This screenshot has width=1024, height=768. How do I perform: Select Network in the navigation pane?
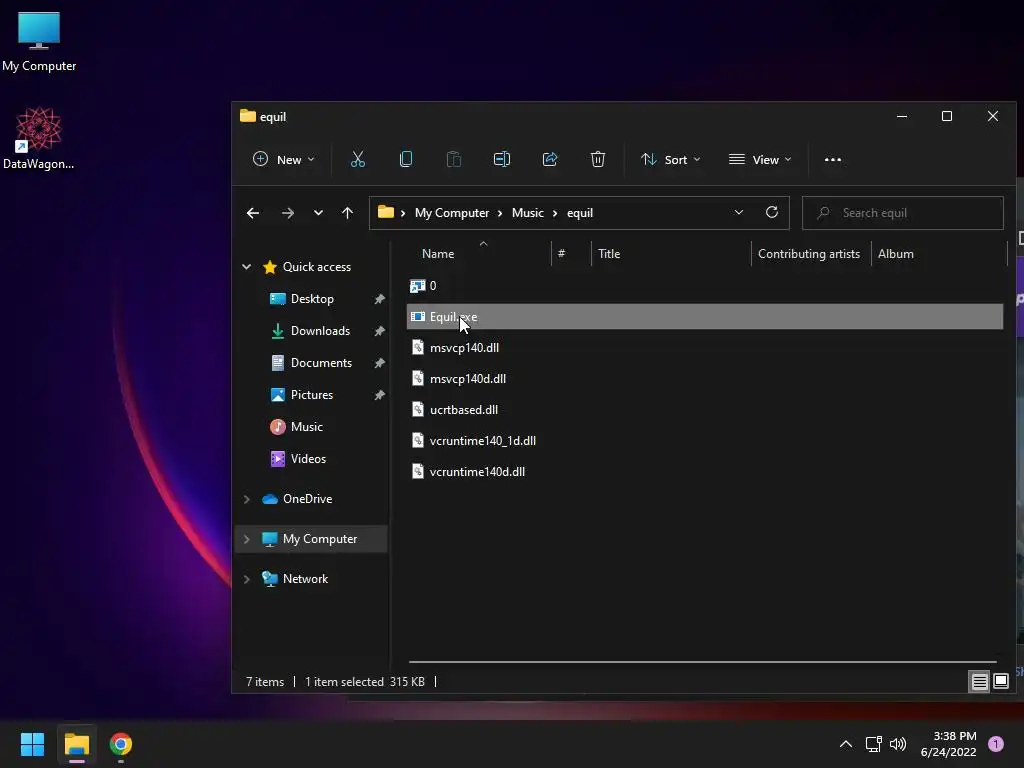click(x=305, y=579)
